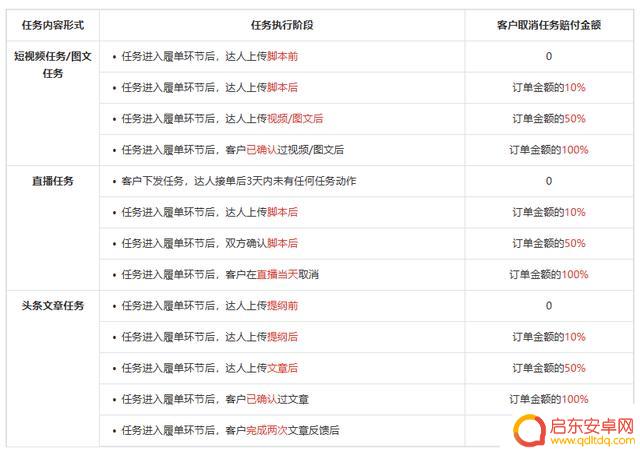The width and height of the screenshot is (640, 452).
Task: Click 订单金额的100% for 客户在直播当天取消
Action: tap(549, 274)
